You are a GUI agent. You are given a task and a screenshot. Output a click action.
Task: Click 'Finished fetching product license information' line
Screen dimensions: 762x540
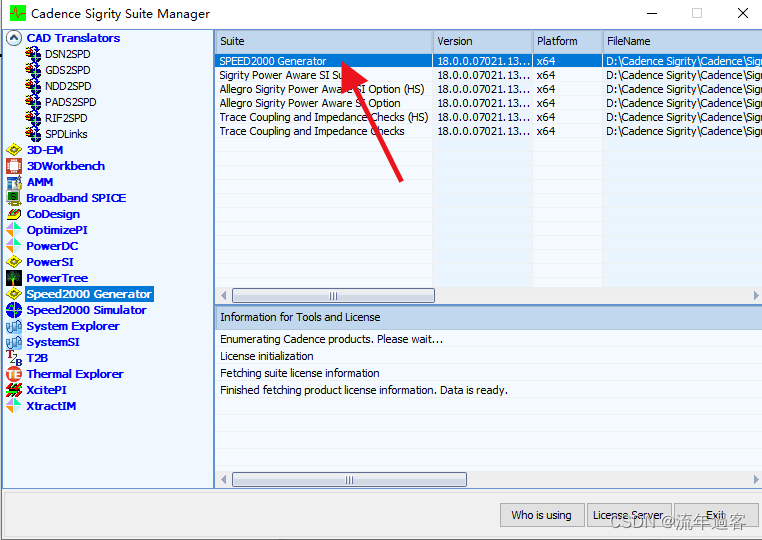point(364,390)
